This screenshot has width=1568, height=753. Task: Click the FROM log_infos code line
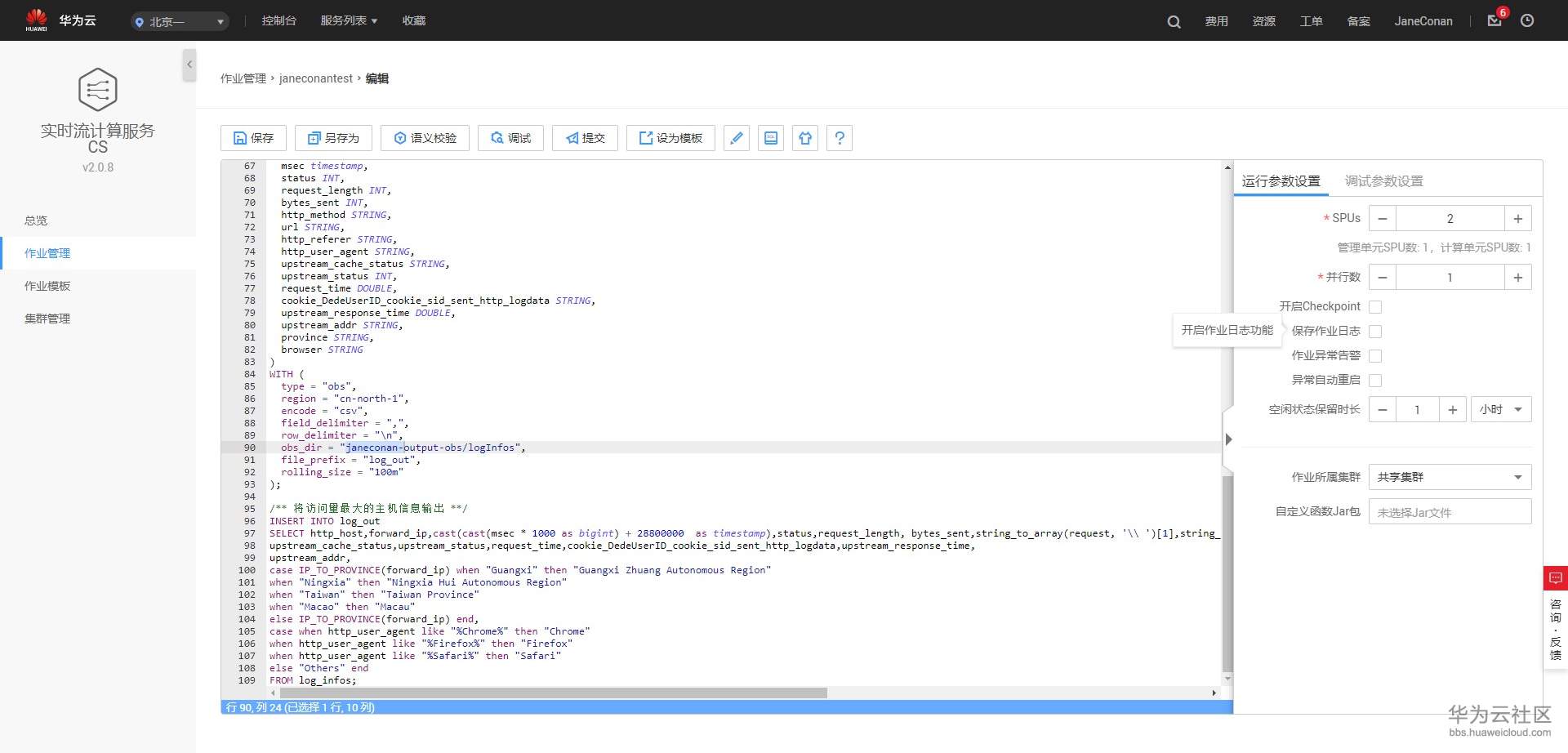[313, 680]
